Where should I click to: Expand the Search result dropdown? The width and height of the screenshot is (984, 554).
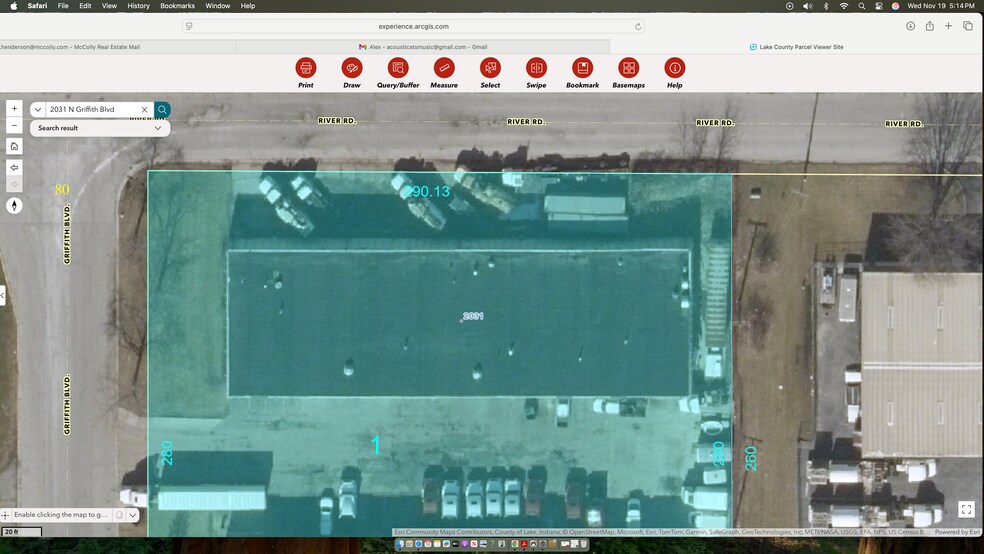158,128
